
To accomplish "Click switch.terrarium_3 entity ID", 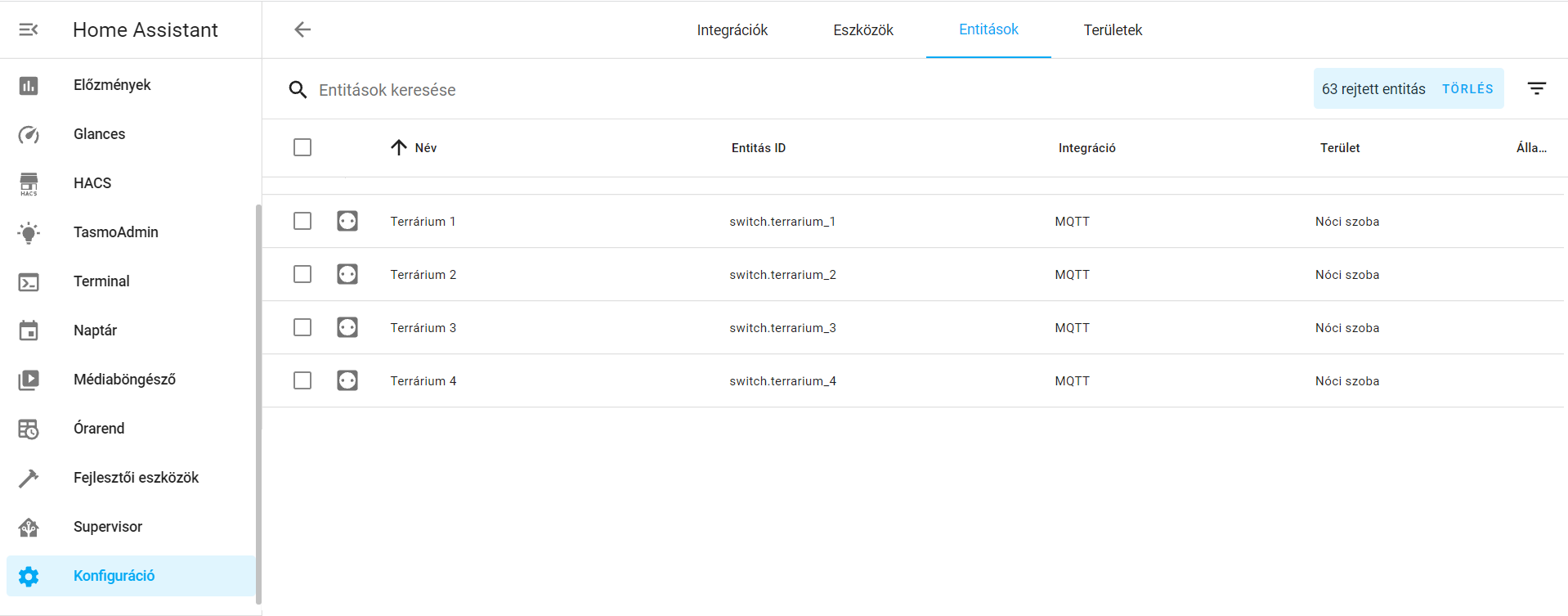I will 782,328.
